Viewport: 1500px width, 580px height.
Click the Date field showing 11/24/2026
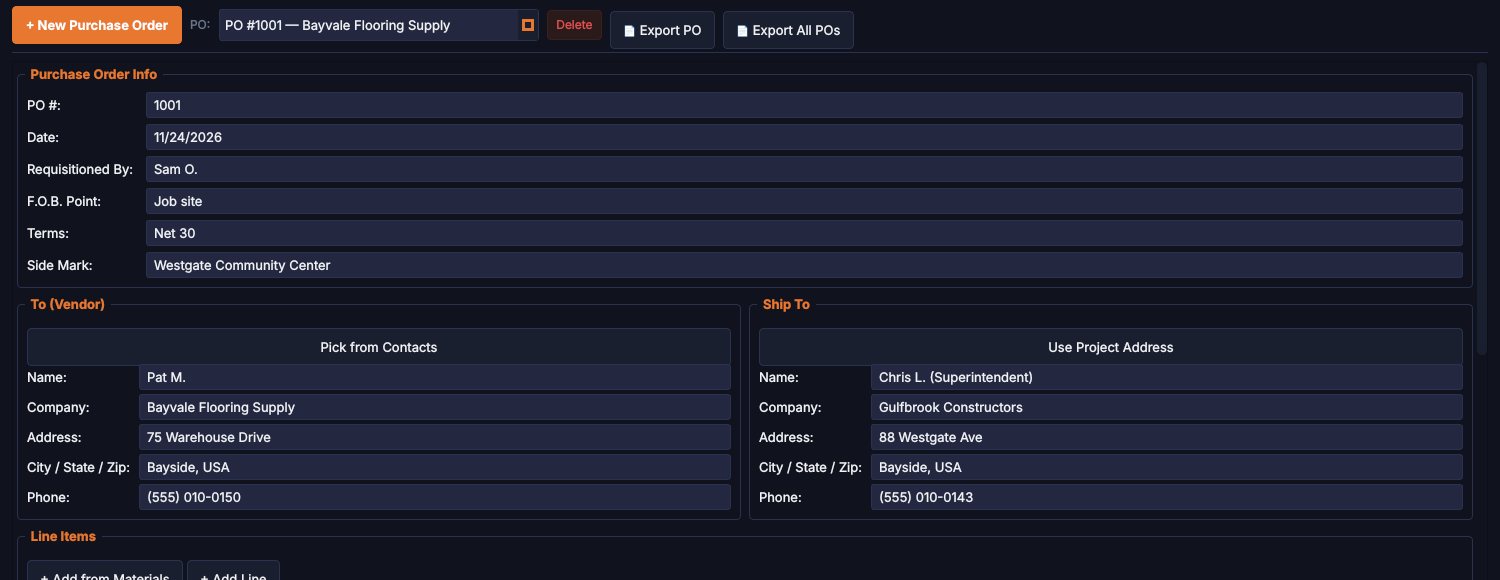(804, 137)
